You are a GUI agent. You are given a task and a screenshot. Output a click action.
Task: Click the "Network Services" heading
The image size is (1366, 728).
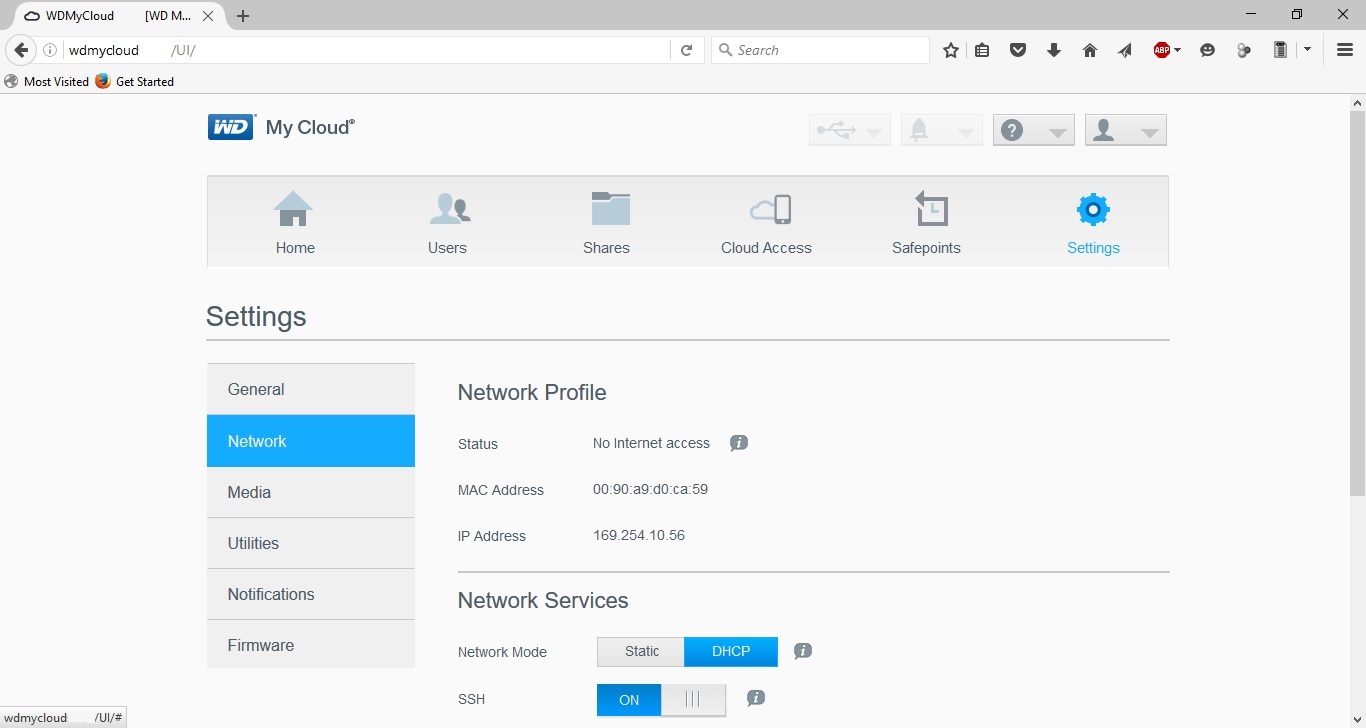point(543,600)
